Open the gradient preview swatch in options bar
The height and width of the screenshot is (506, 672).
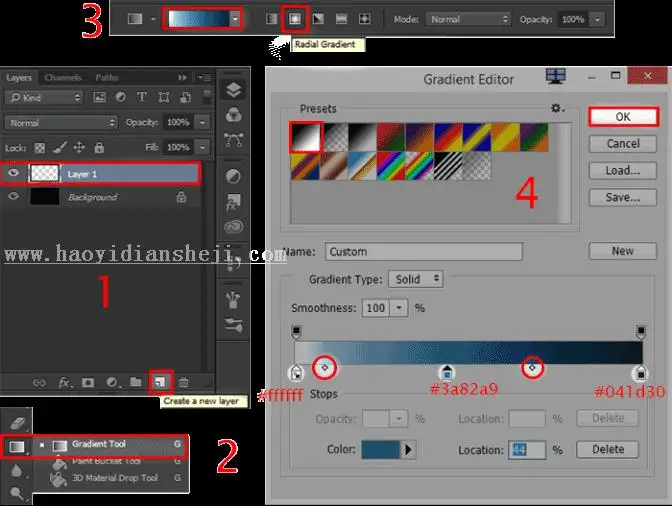point(199,19)
